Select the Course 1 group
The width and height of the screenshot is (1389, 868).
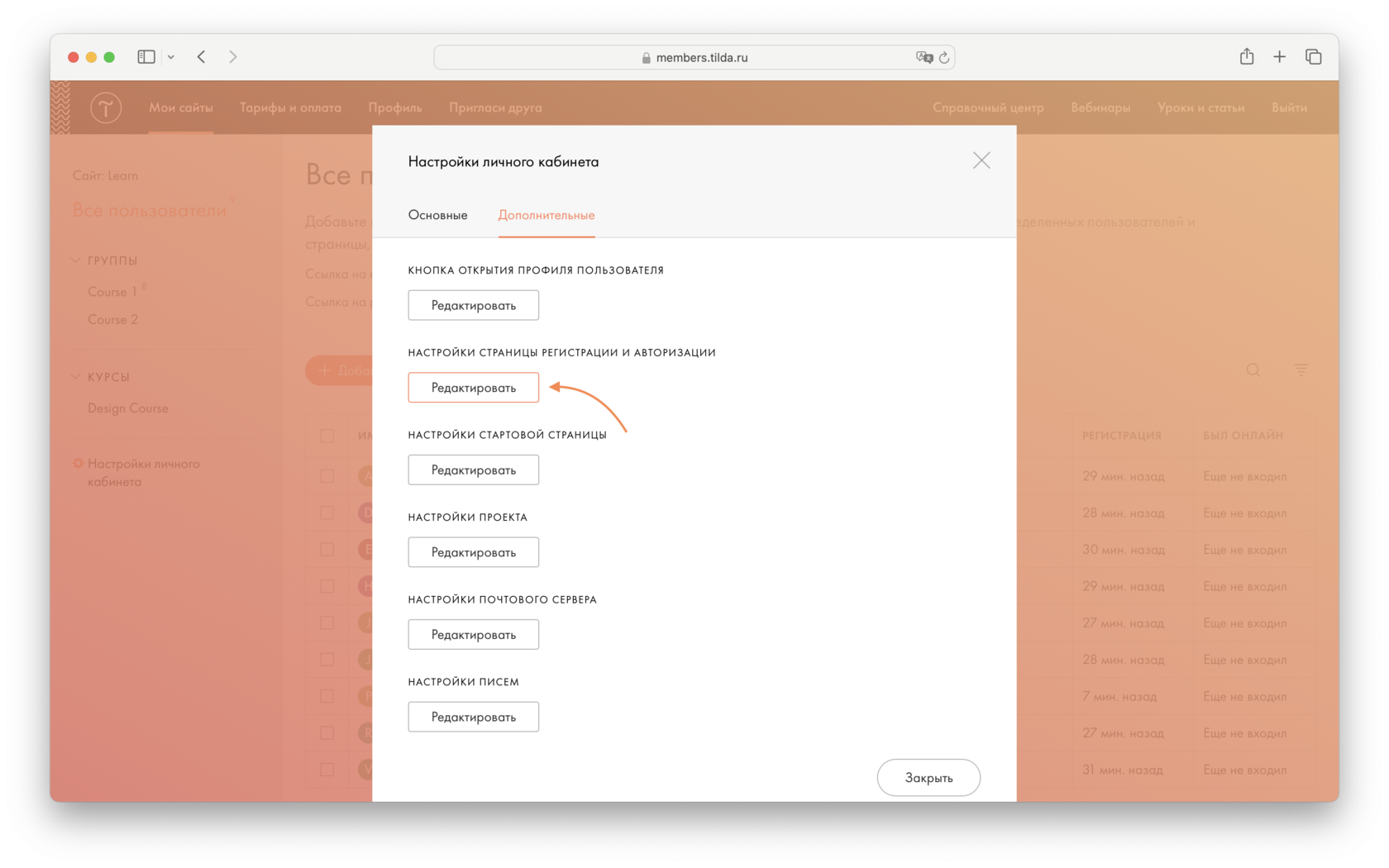pyautogui.click(x=112, y=292)
